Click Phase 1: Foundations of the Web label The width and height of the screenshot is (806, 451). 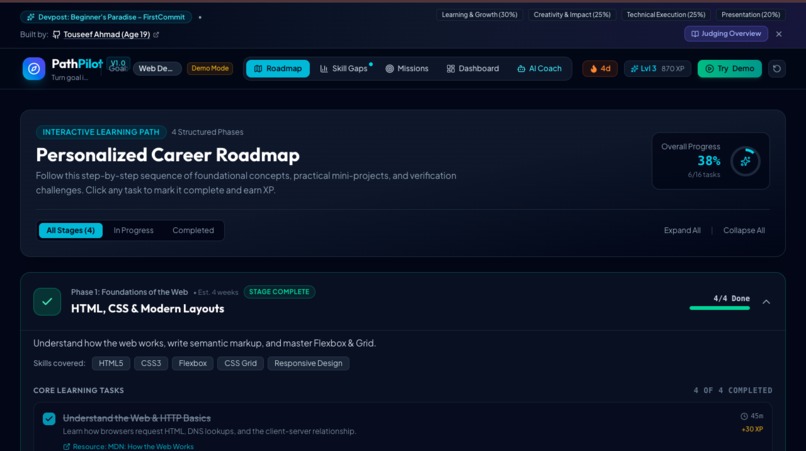pos(130,292)
